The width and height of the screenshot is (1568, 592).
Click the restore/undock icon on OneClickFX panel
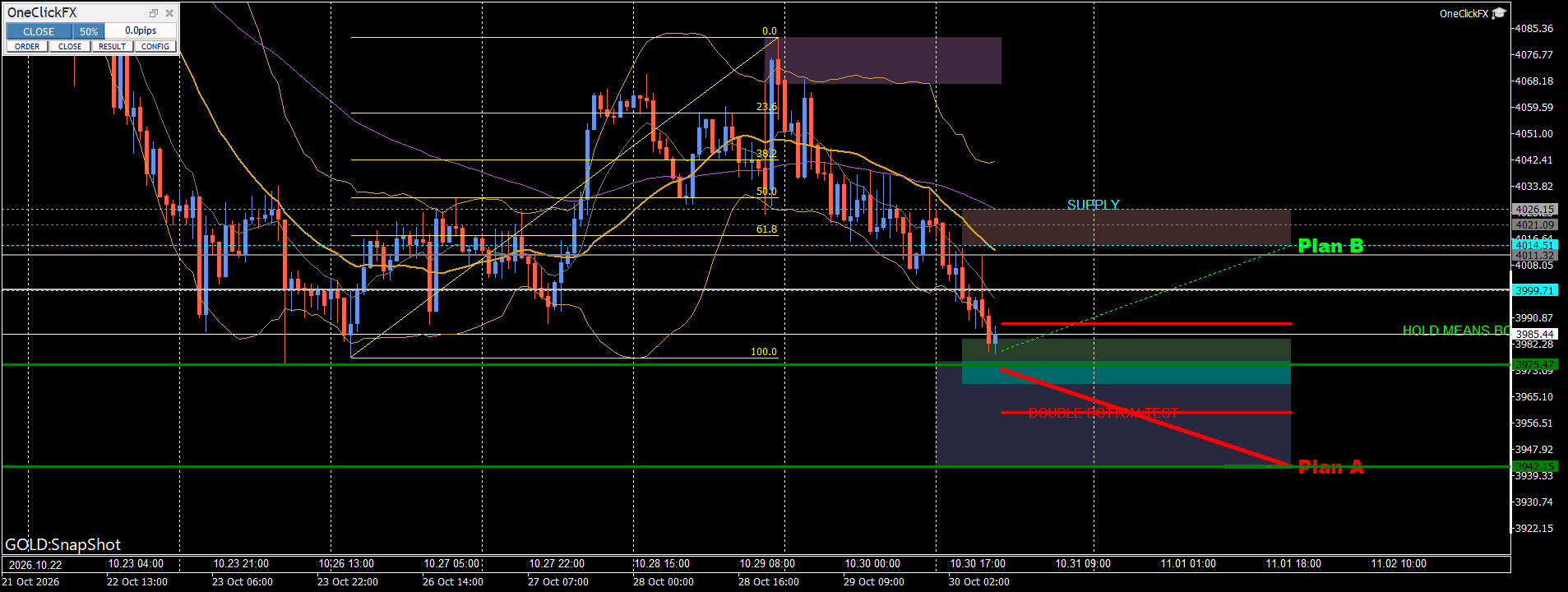pos(154,13)
